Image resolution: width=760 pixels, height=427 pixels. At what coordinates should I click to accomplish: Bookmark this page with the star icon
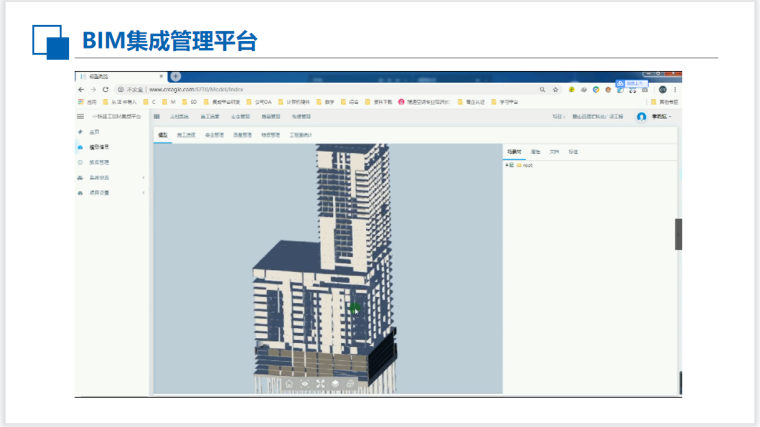click(555, 89)
